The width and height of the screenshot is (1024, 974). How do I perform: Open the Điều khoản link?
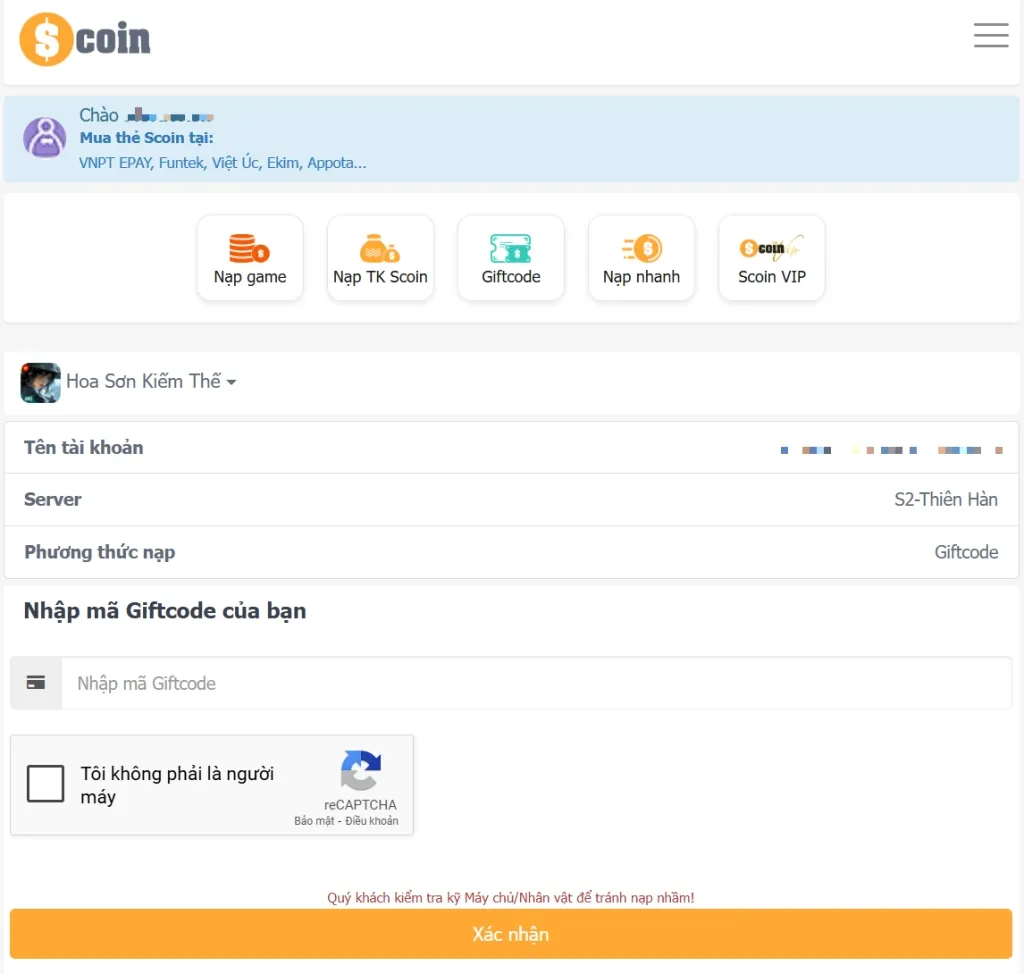pyautogui.click(x=372, y=820)
